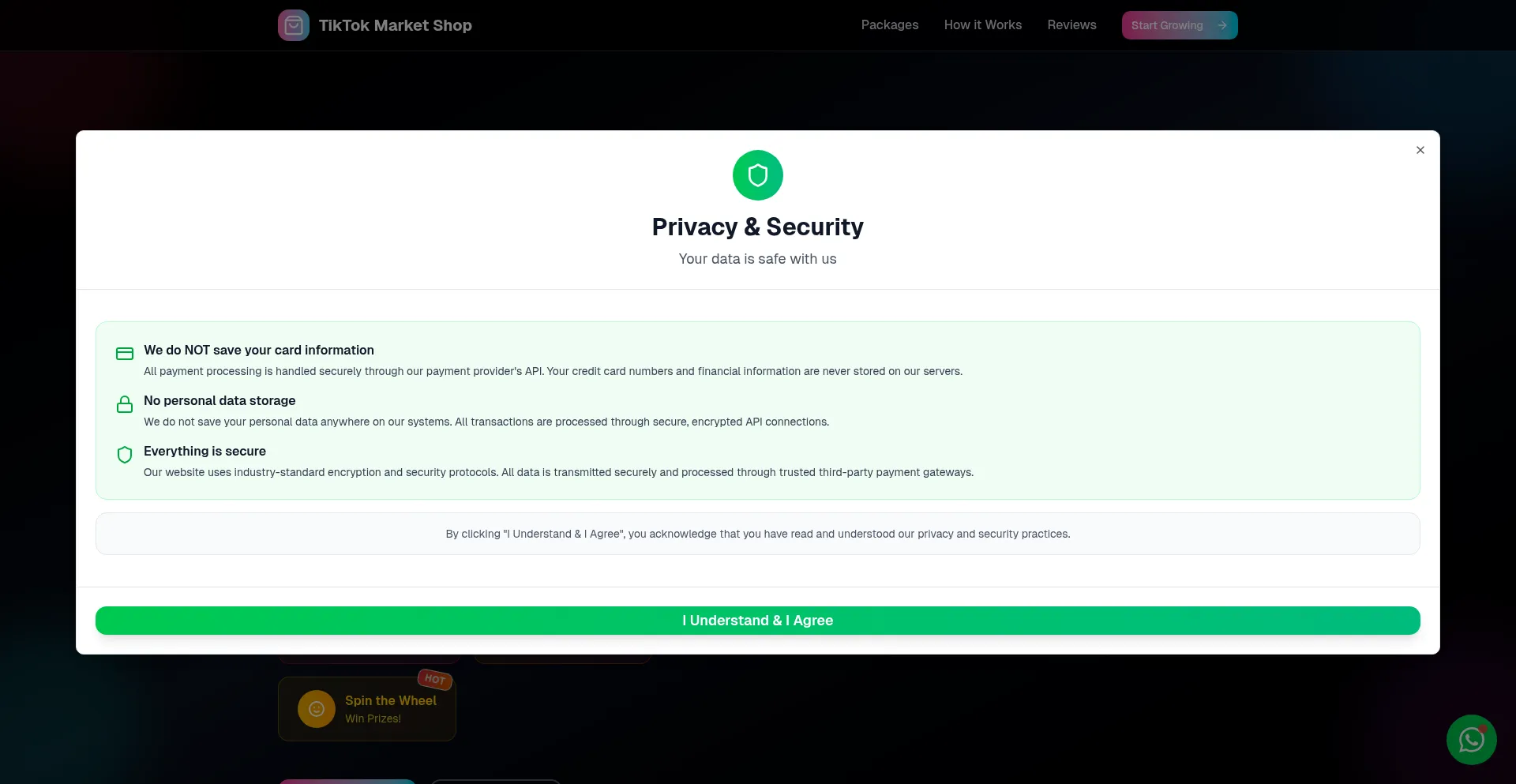Viewport: 1516px width, 784px height.
Task: Click the credit card icon
Action: [x=125, y=354]
